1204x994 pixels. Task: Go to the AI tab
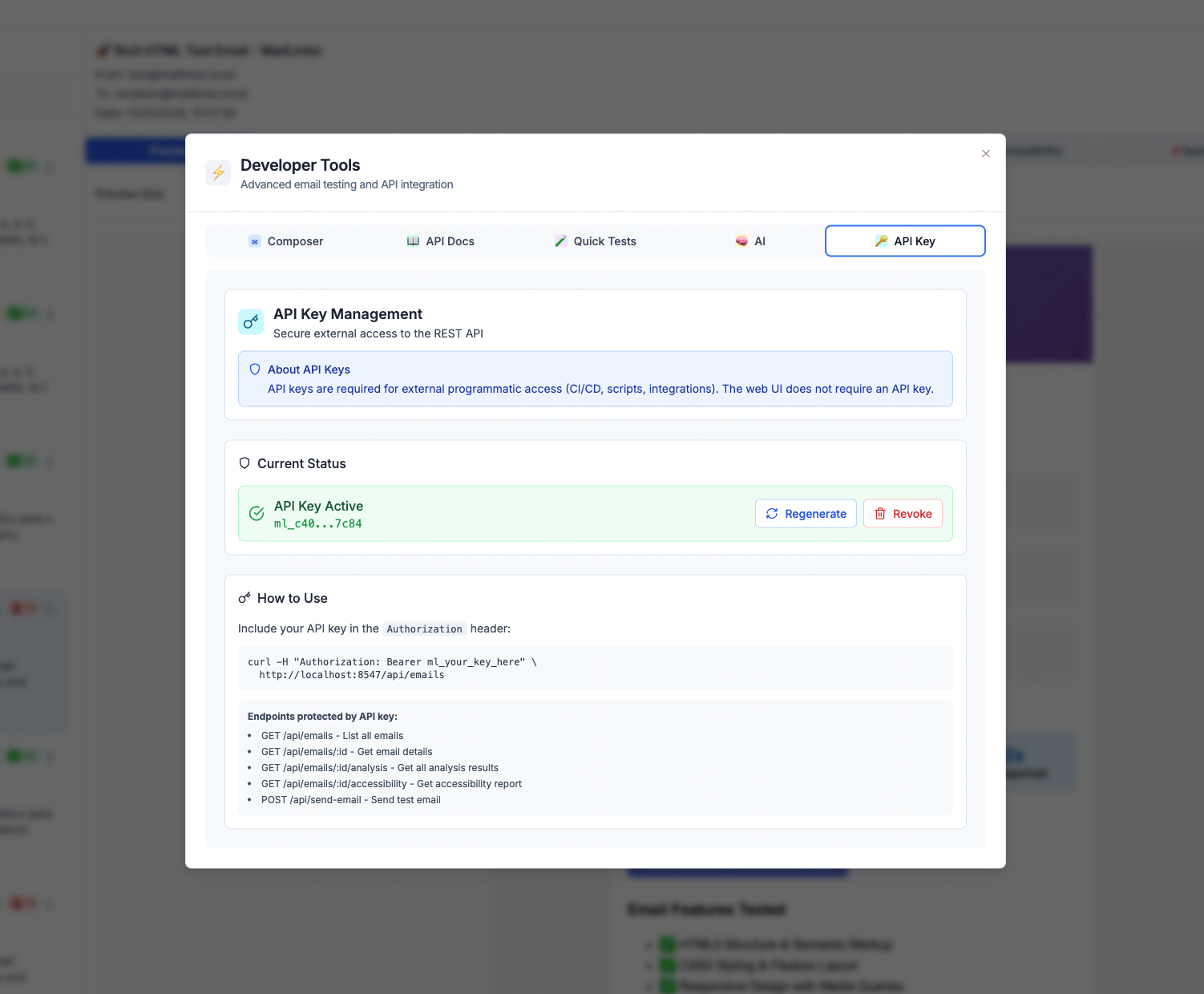coord(750,241)
